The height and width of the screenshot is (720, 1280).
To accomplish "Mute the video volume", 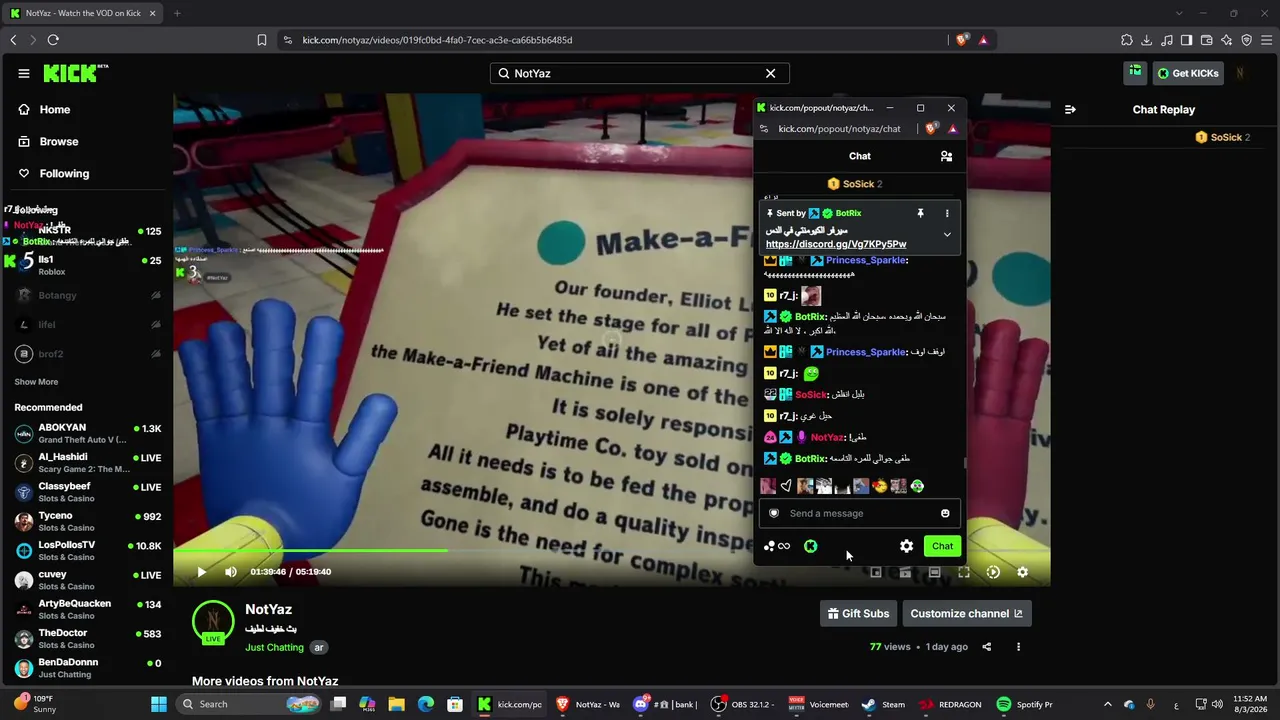I will (x=231, y=572).
